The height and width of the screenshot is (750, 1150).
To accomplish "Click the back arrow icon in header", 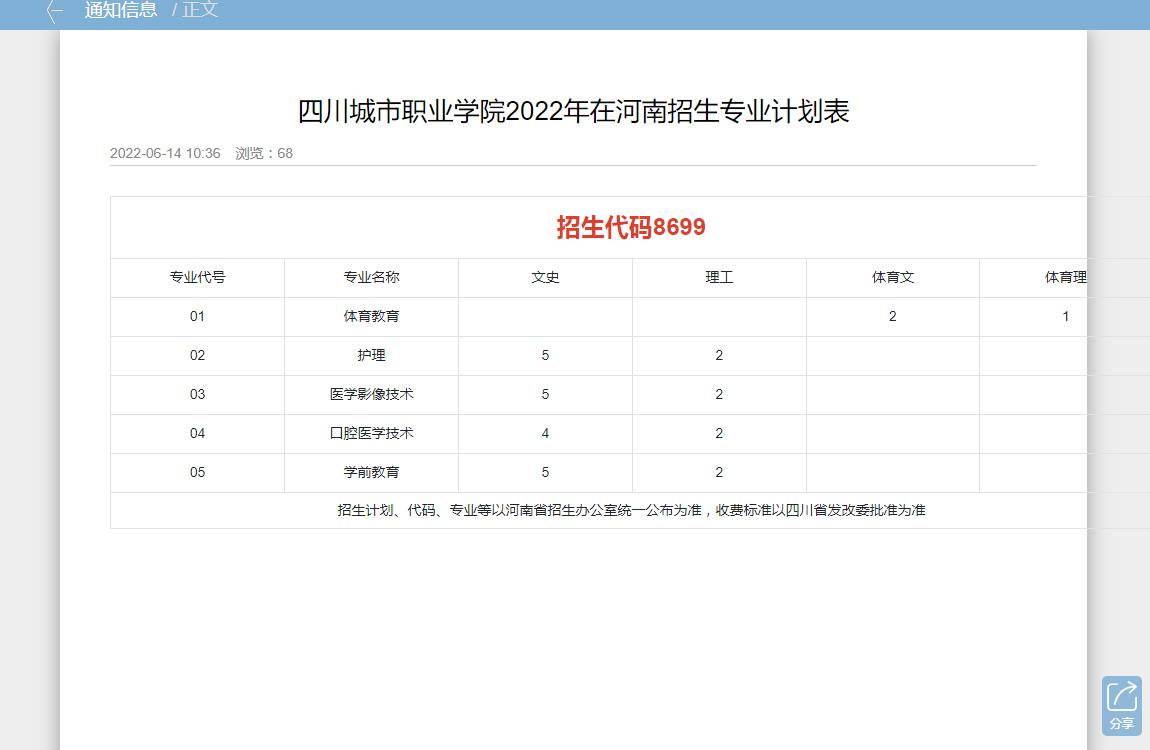I will (54, 10).
